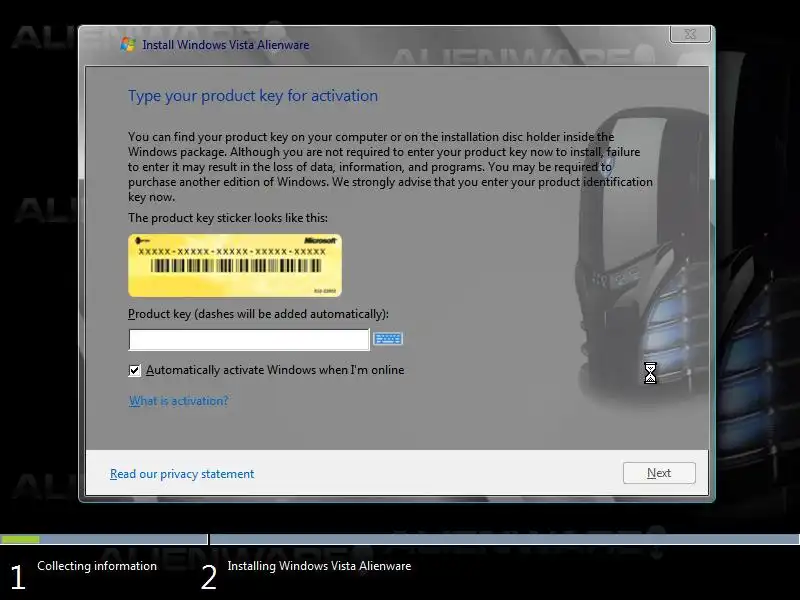The image size is (800, 600).
Task: Close the Install Windows Vista Alienware dialog
Action: point(690,34)
